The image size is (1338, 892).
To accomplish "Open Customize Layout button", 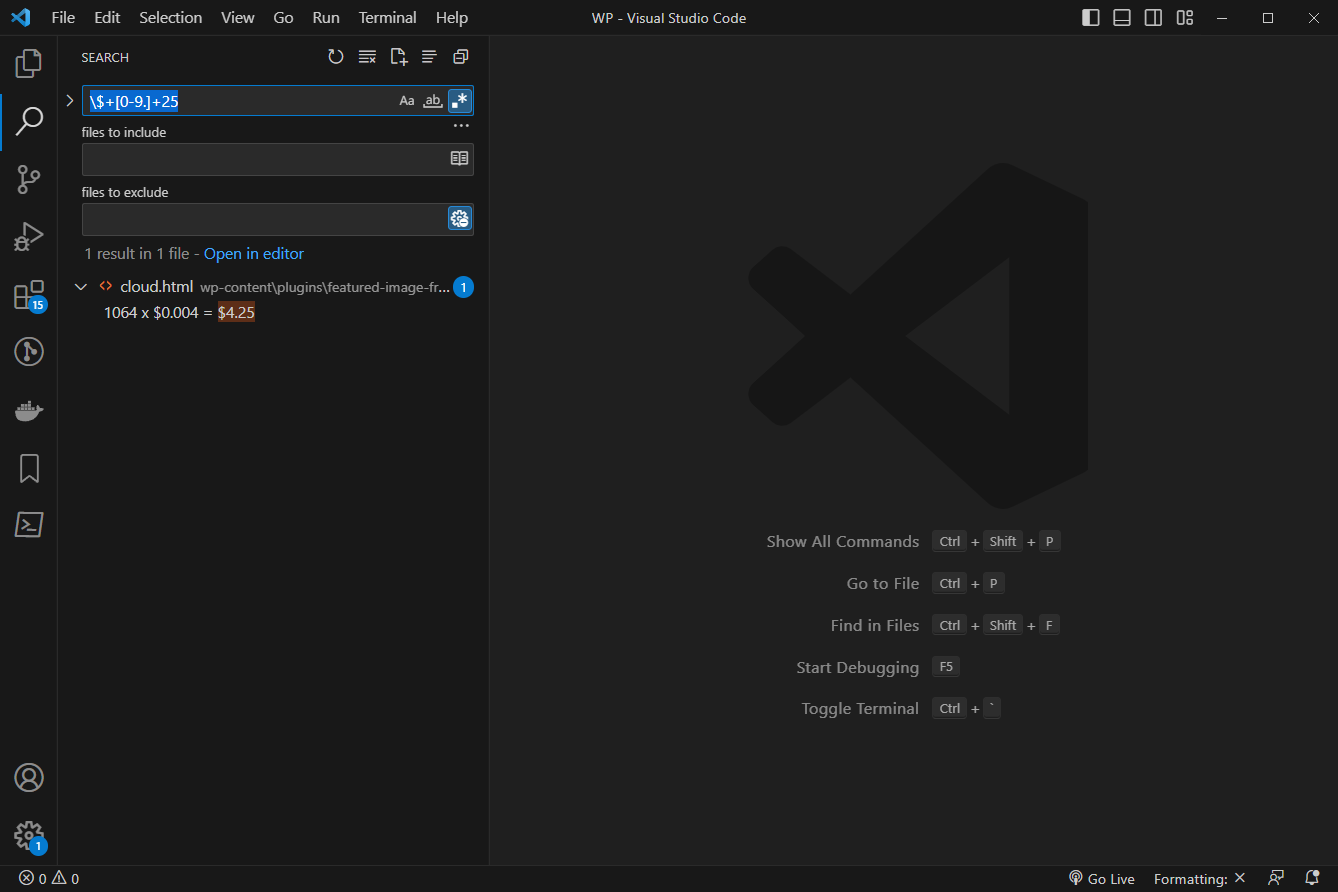I will [1185, 18].
